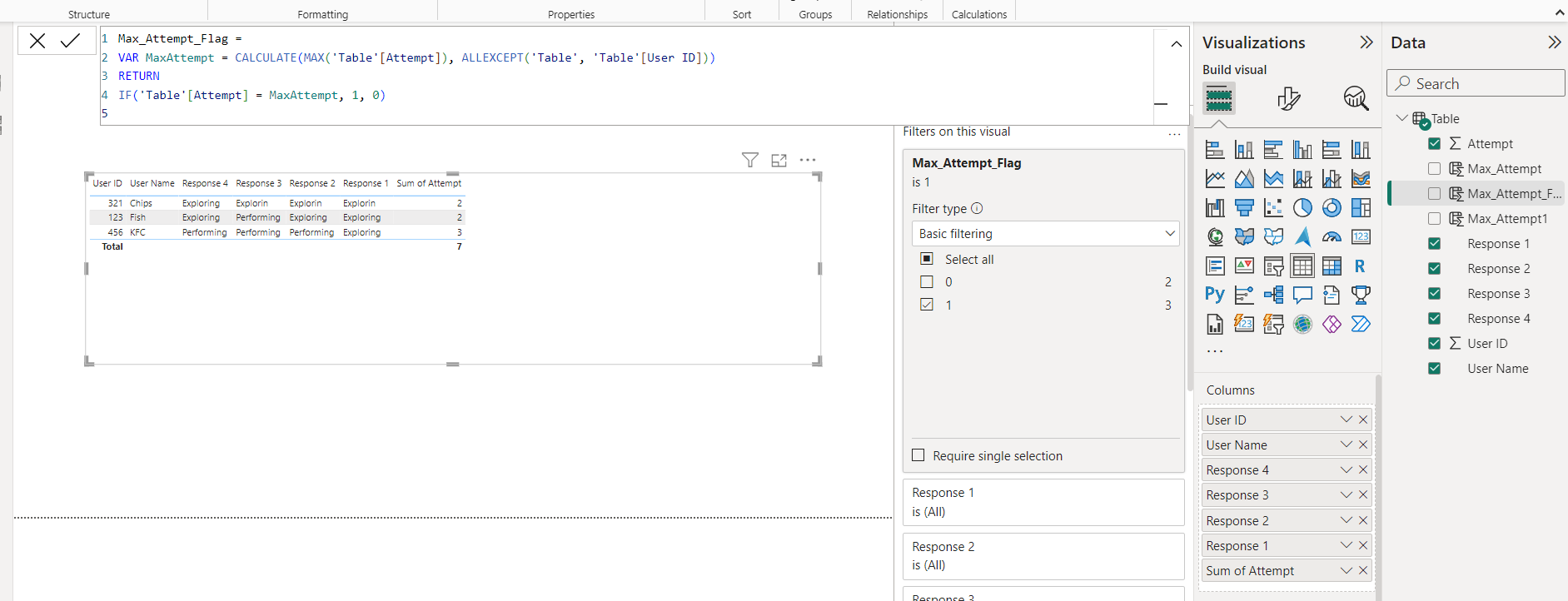
Task: Open the Filter type Basic filtering dropdown
Action: pos(1047,234)
